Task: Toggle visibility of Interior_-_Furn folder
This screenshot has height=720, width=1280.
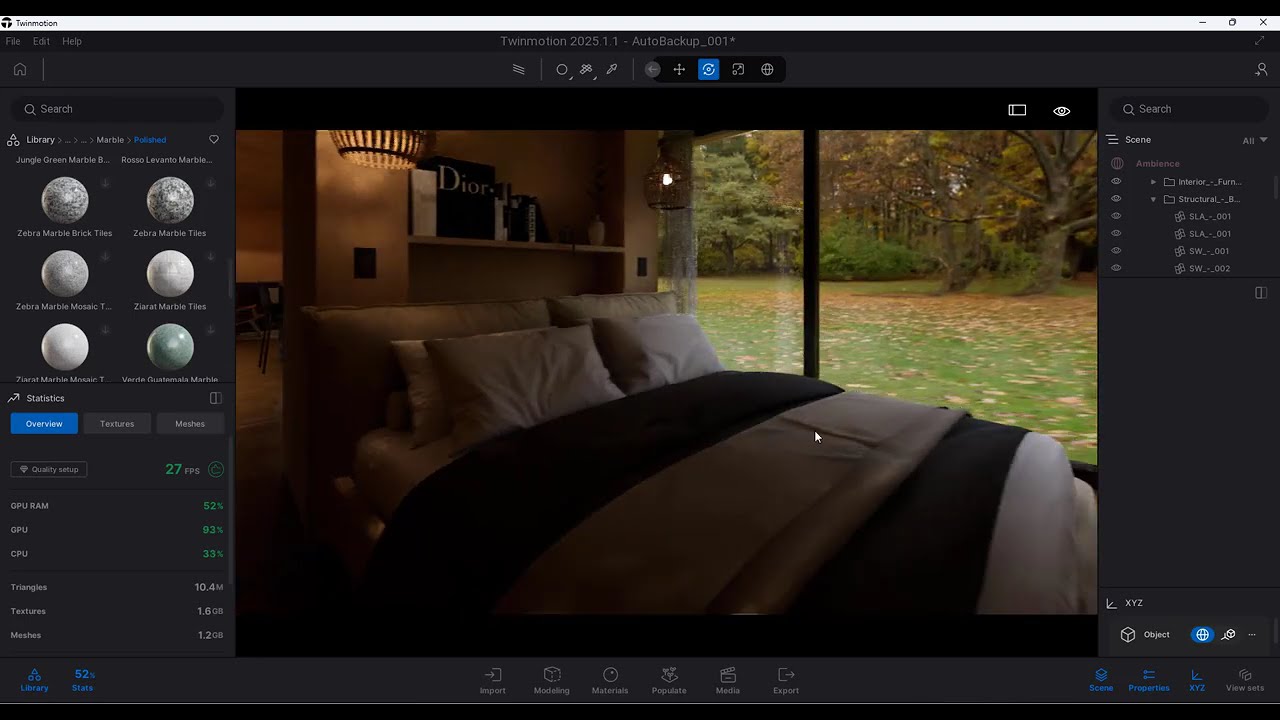Action: tap(1116, 181)
